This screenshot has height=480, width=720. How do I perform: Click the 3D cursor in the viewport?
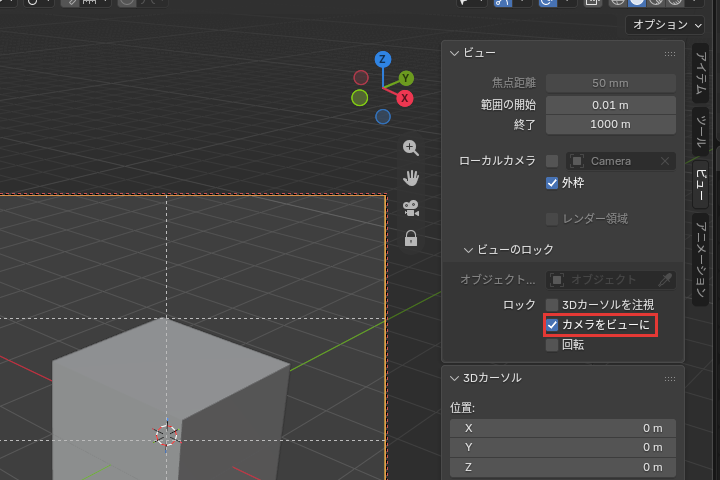[167, 435]
